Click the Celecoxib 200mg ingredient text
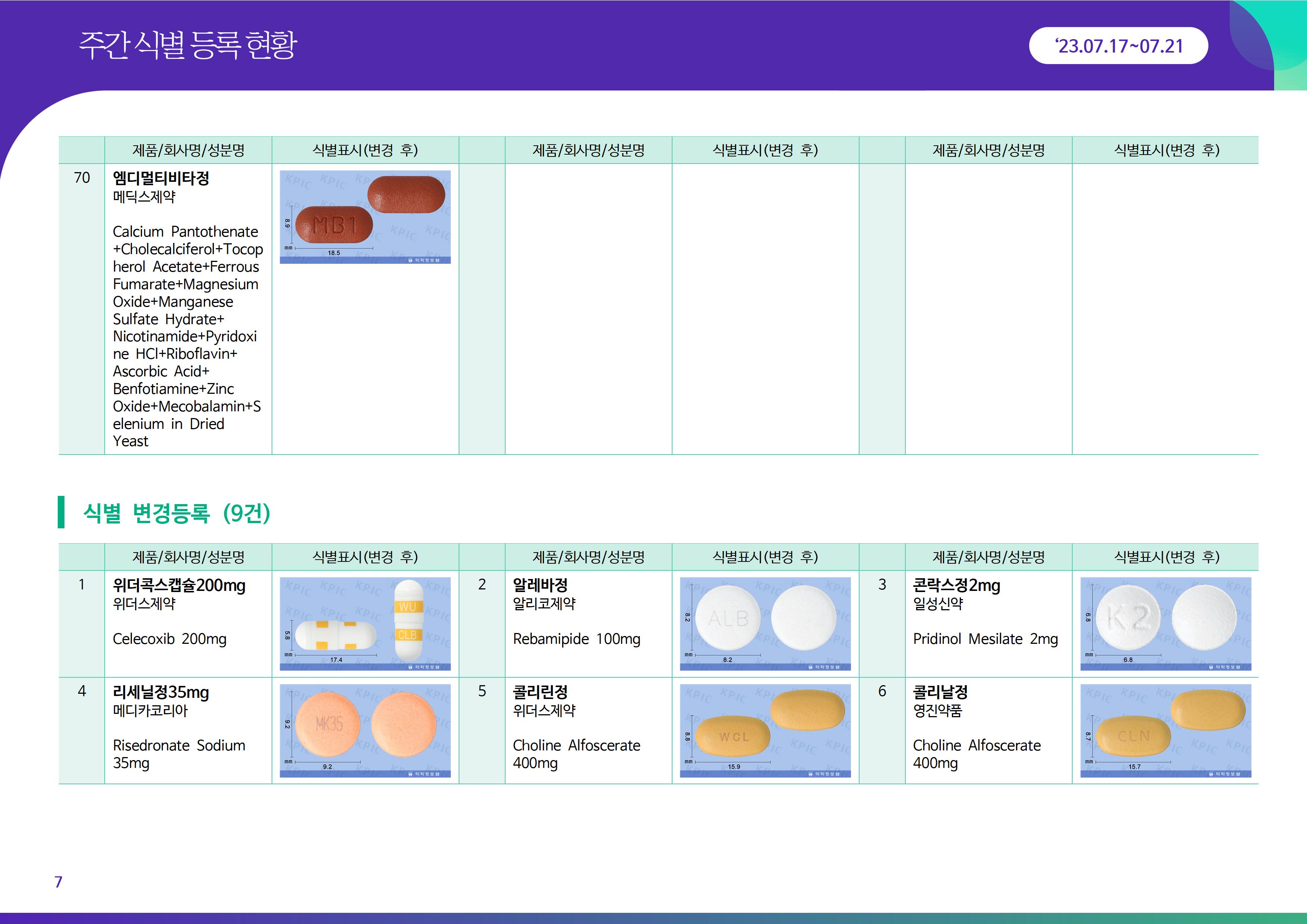The width and height of the screenshot is (1307, 924). pyautogui.click(x=170, y=639)
